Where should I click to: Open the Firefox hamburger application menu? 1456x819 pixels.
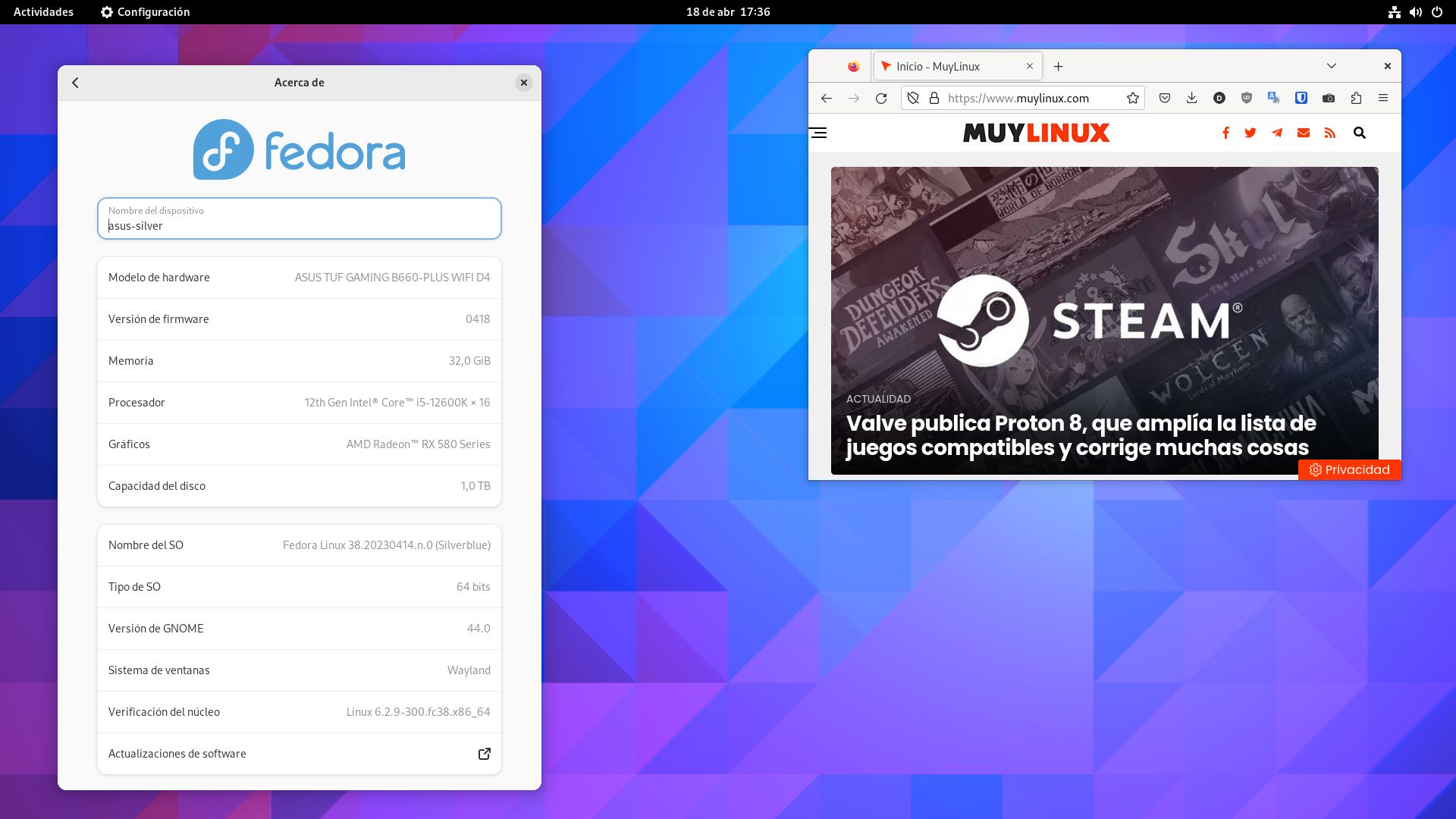pos(1384,98)
